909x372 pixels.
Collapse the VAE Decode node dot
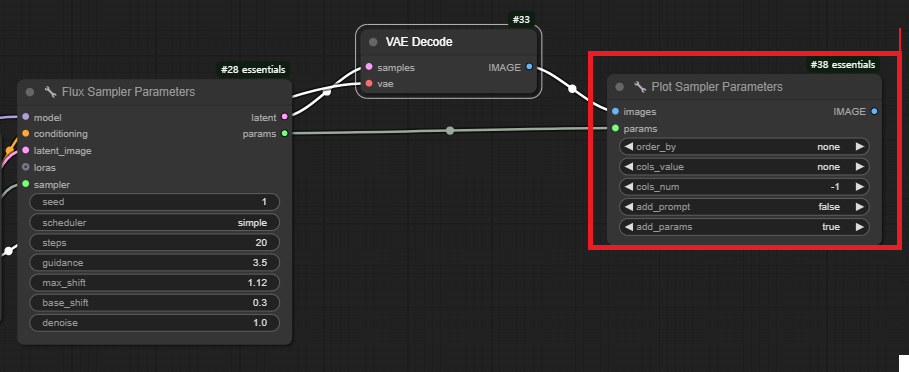[x=373, y=42]
